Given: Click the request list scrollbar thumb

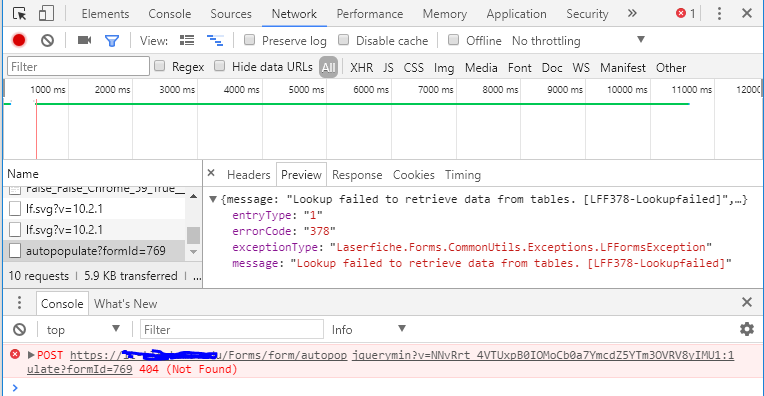Looking at the screenshot, I should point(193,235).
